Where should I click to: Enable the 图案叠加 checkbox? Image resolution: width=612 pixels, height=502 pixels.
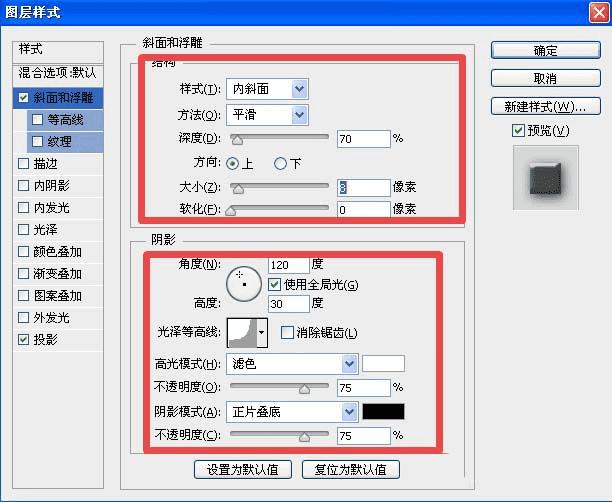[x=23, y=296]
